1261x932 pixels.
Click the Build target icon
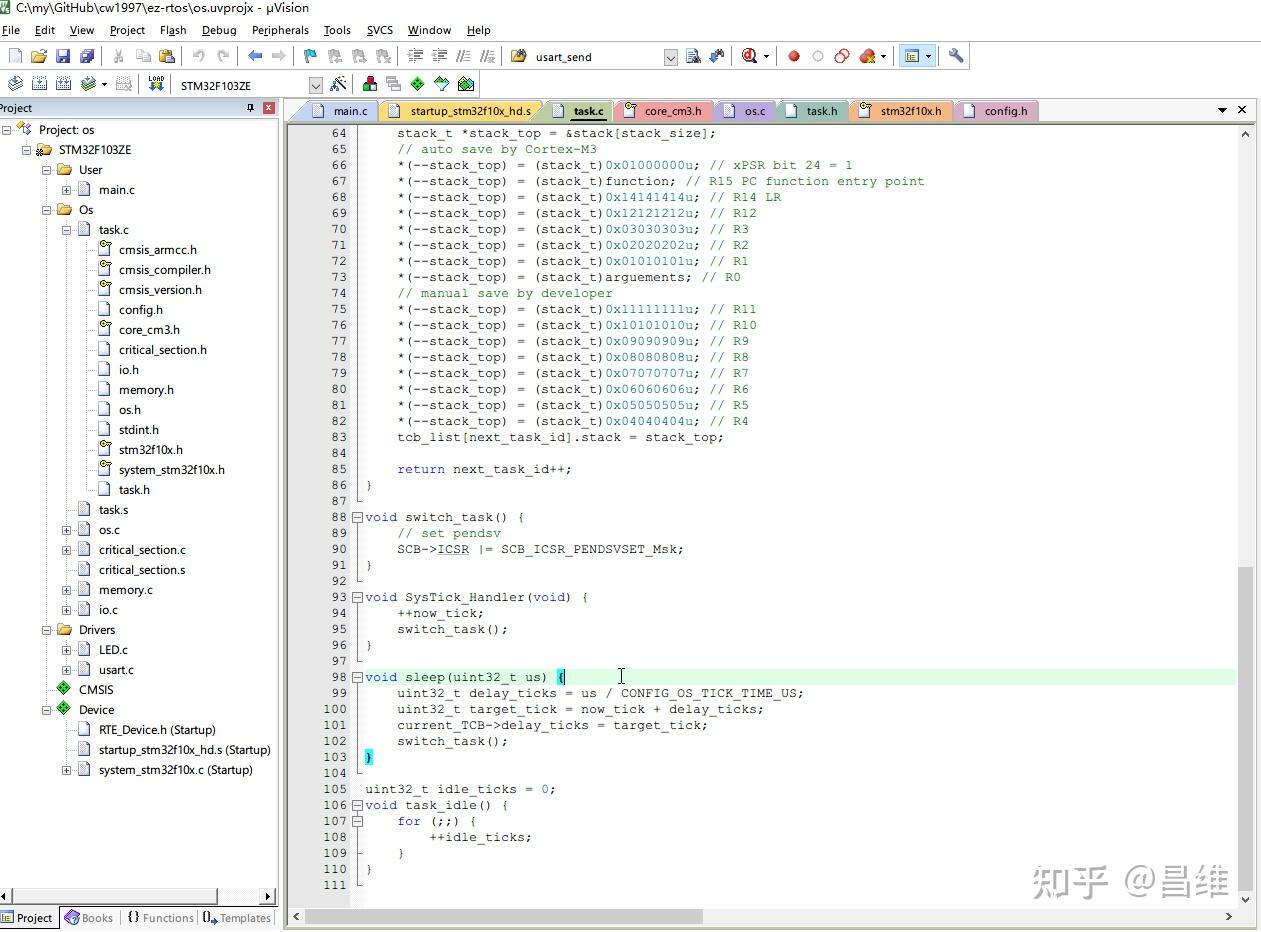39,84
